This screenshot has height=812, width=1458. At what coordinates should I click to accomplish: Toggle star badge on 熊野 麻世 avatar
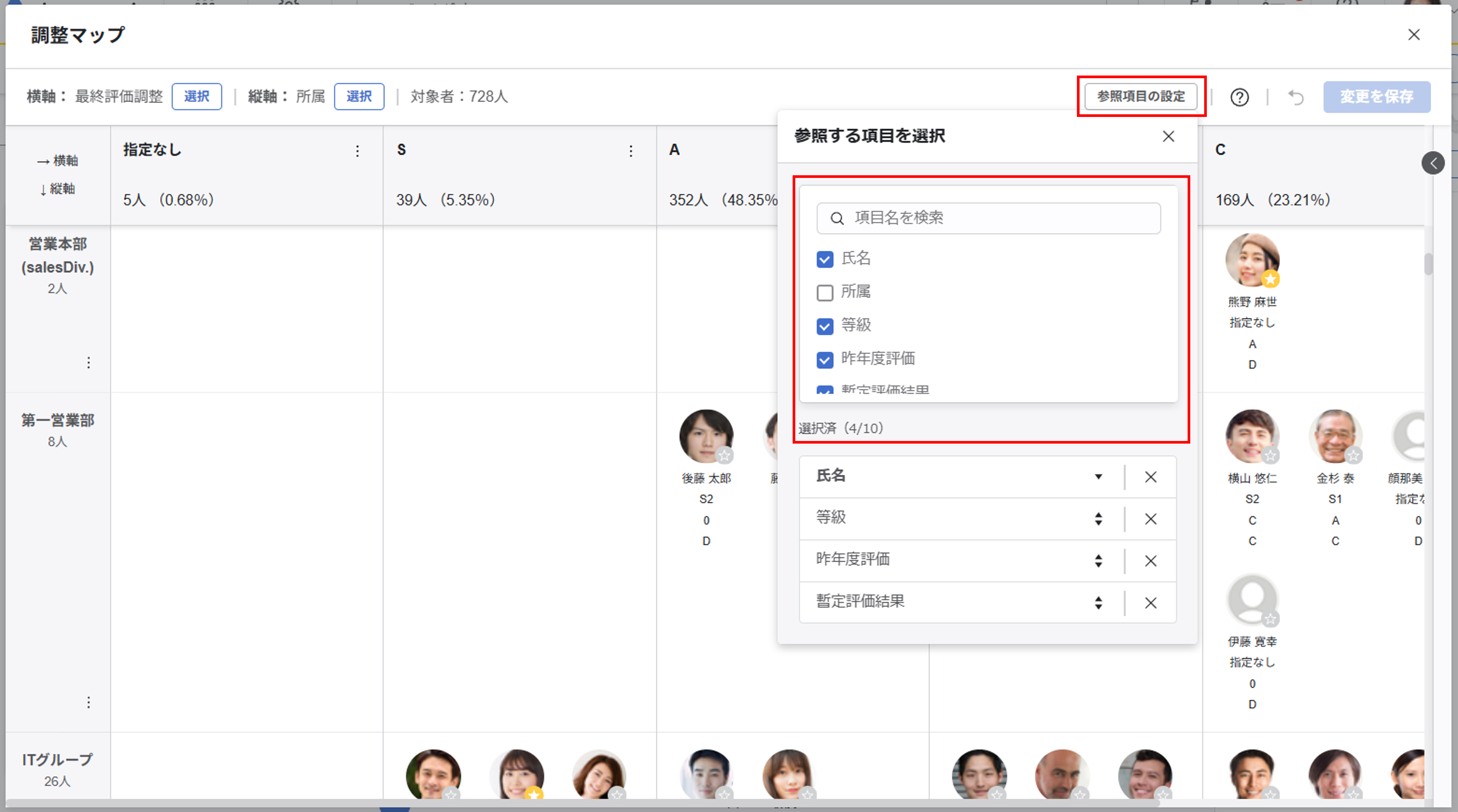1270,279
